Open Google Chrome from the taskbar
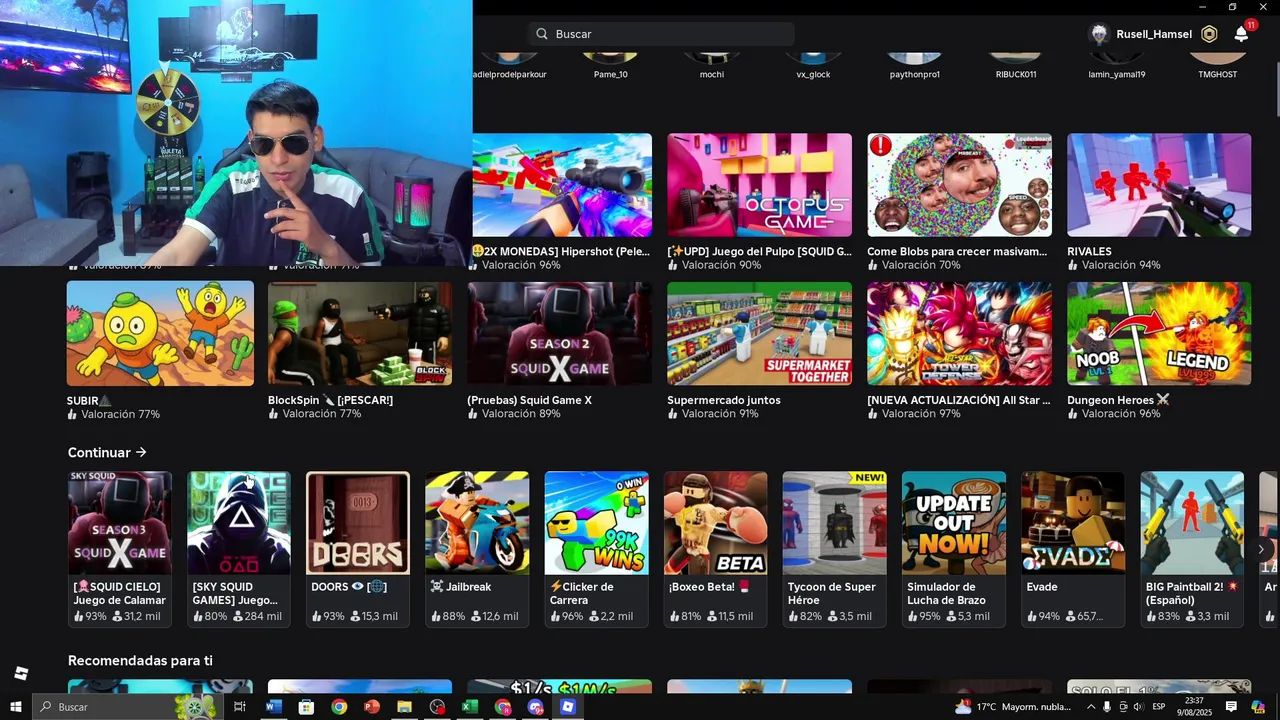This screenshot has height=720, width=1280. (x=339, y=707)
